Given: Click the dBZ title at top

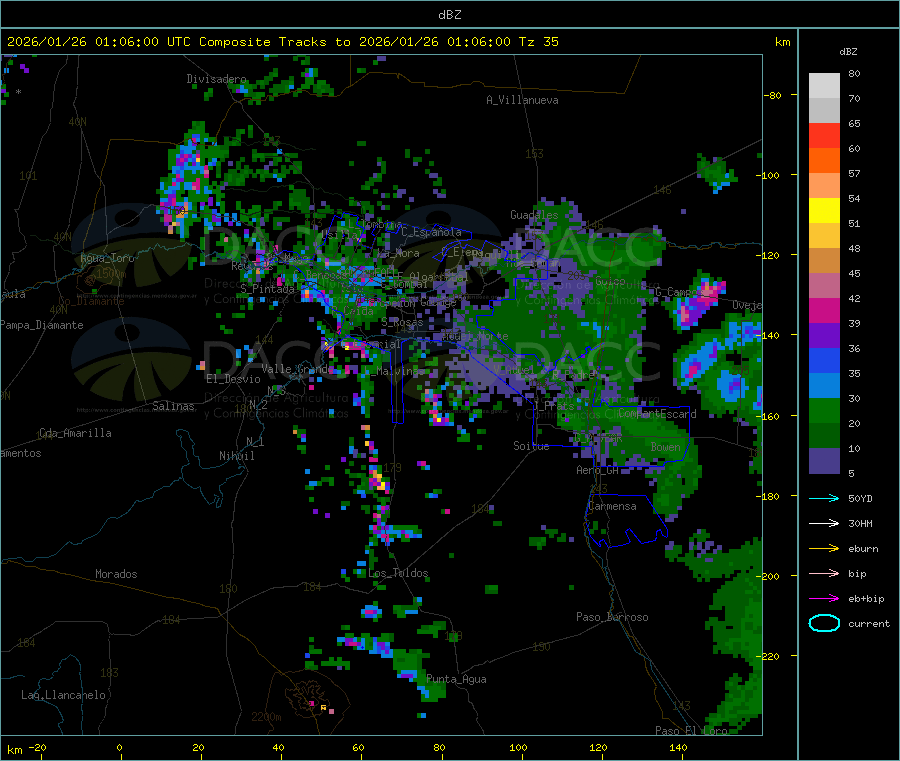Looking at the screenshot, I should [x=449, y=14].
